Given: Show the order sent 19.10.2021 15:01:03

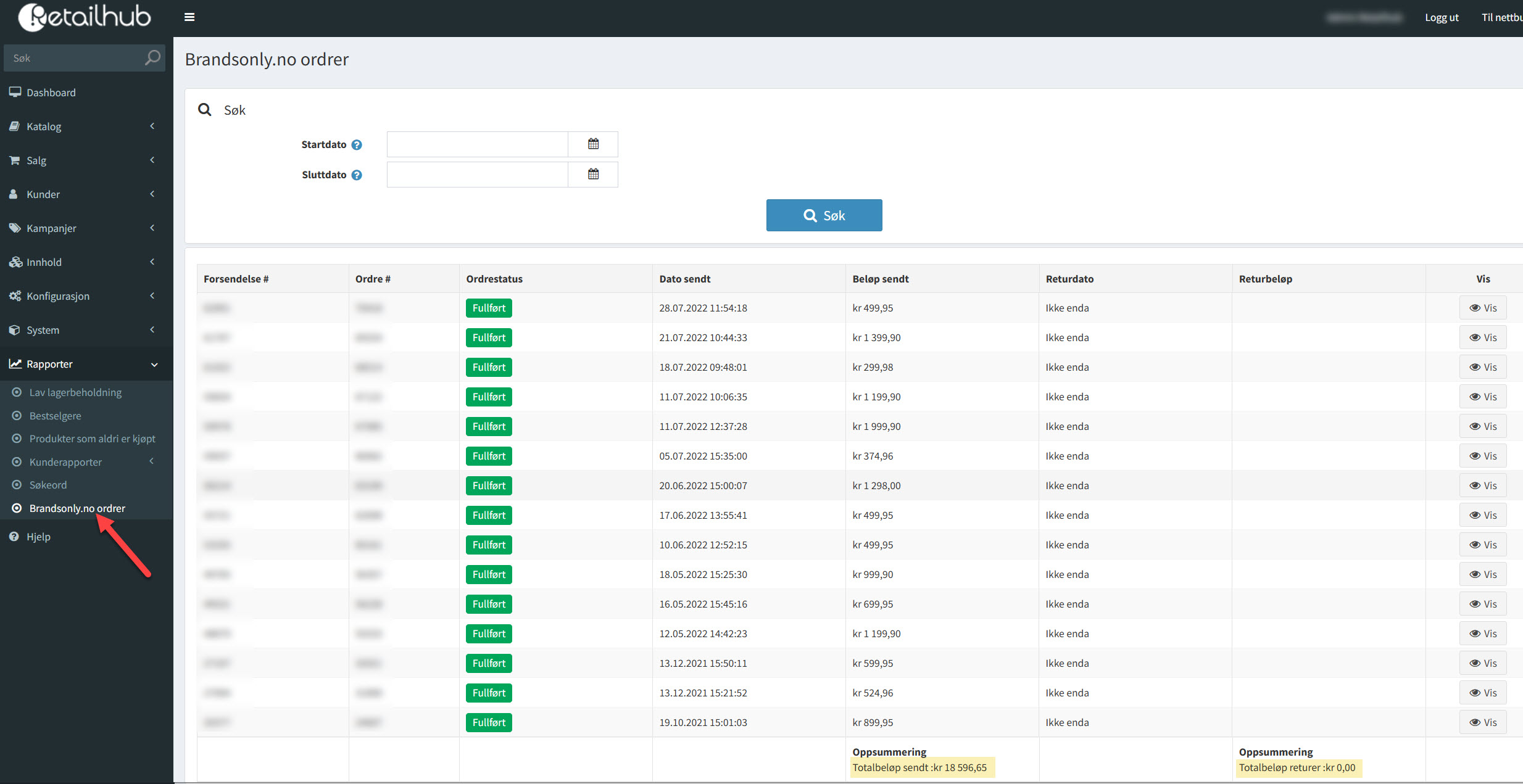Looking at the screenshot, I should click(1482, 722).
